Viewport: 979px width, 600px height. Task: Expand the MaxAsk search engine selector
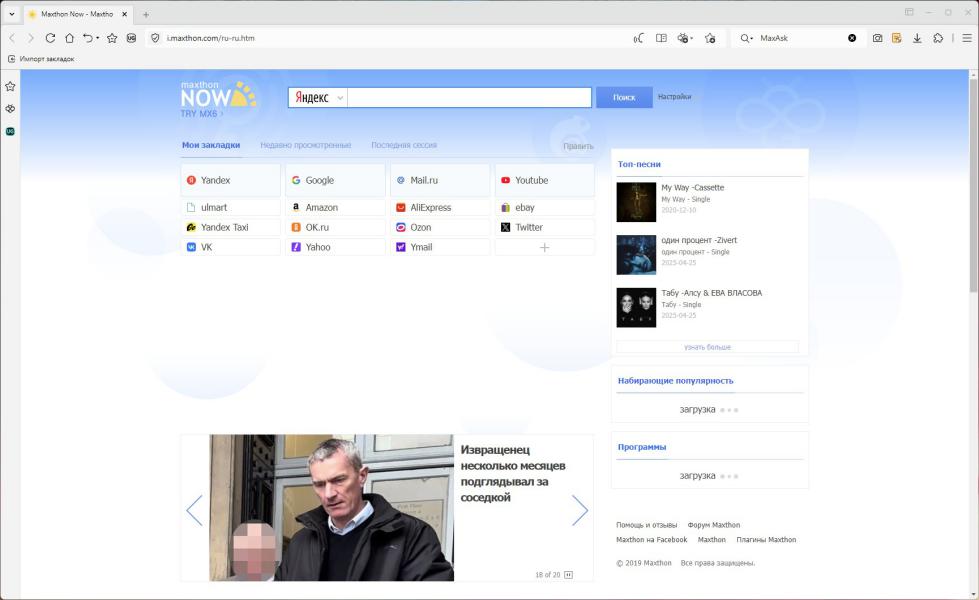pyautogui.click(x=747, y=38)
